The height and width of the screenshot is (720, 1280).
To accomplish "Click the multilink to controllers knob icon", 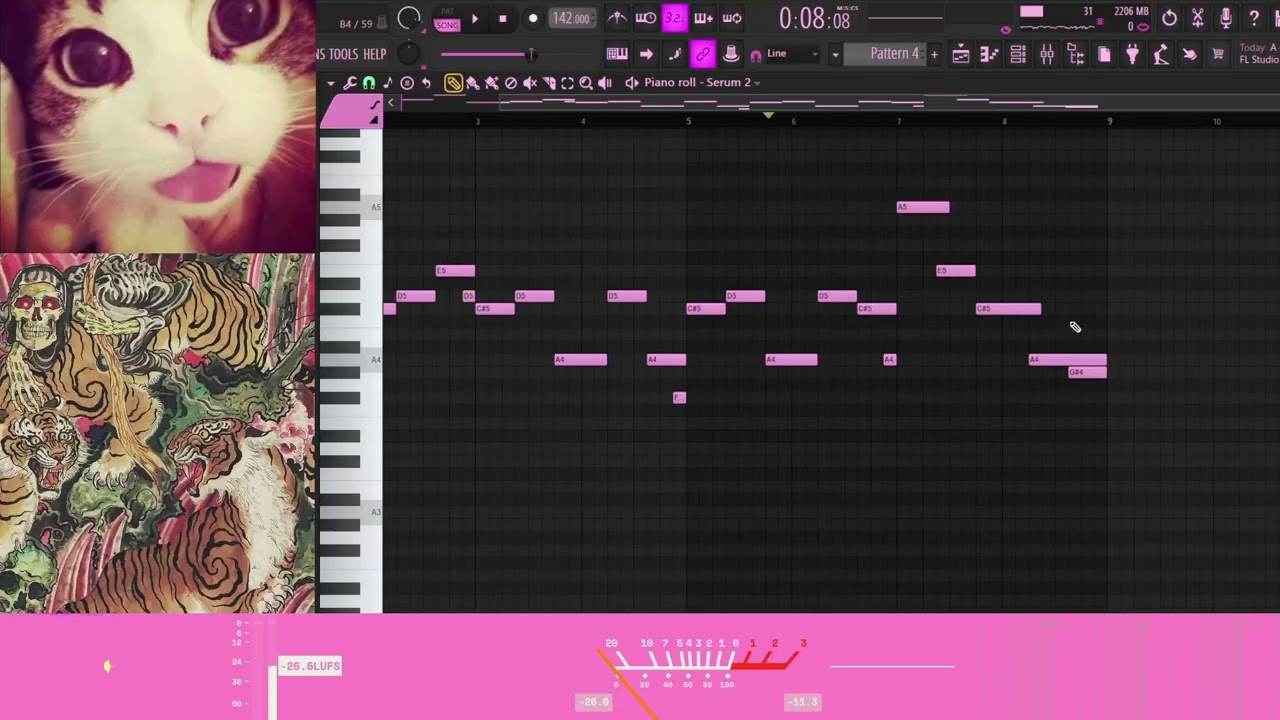I will coord(731,54).
